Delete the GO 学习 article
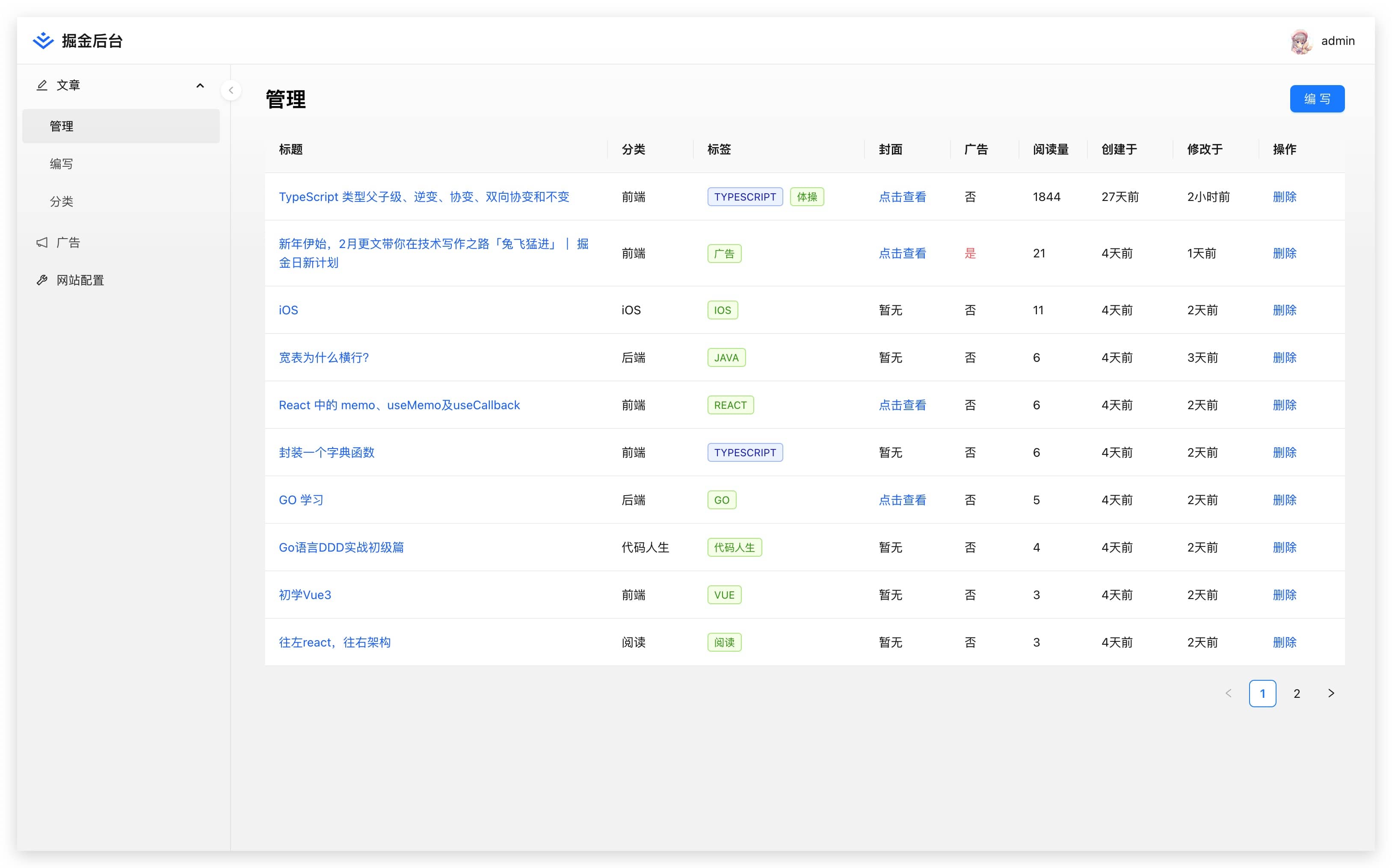This screenshot has width=1392, height=868. tap(1285, 500)
